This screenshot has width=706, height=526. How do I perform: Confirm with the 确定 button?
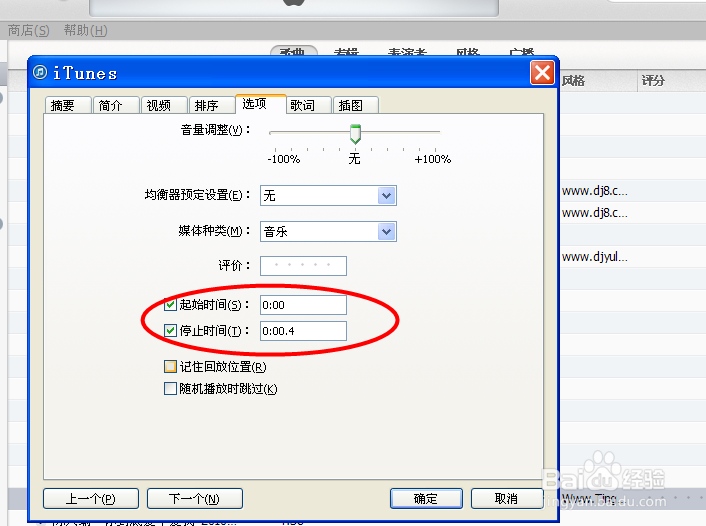(426, 499)
